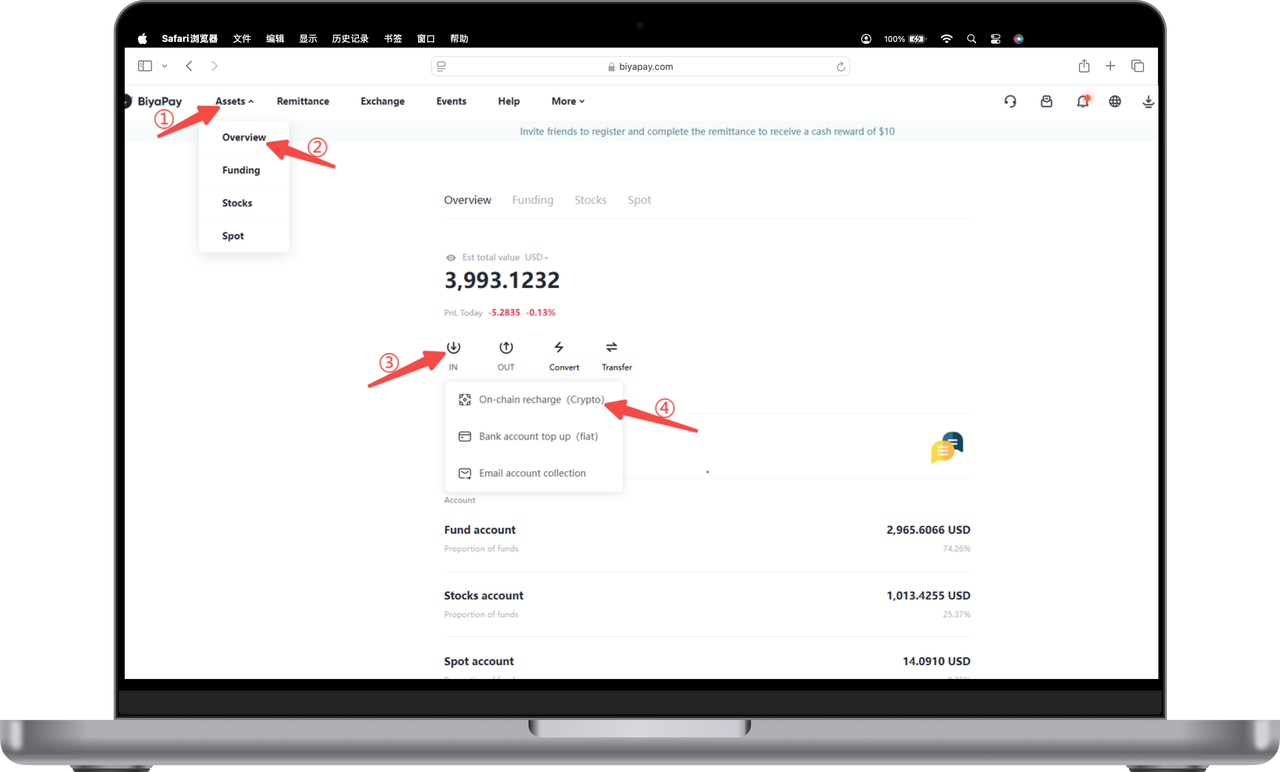This screenshot has width=1280, height=772.
Task: Go back with Safari back arrow
Action: [x=189, y=66]
